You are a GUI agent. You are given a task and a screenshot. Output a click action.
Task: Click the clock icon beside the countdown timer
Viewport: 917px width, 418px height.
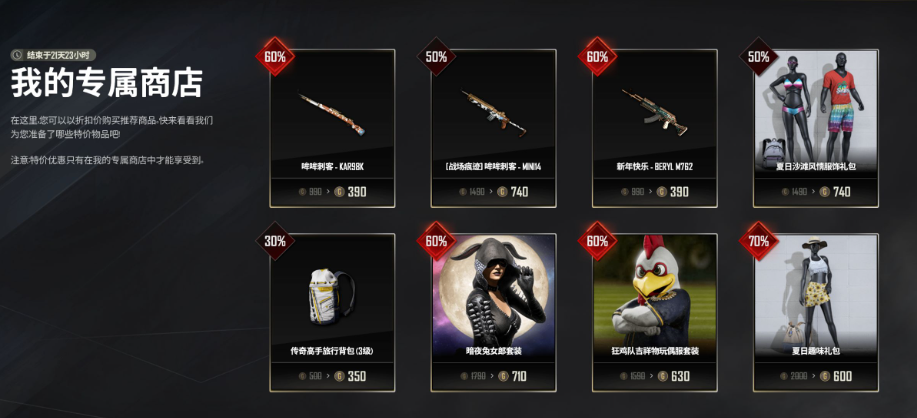click(18, 55)
